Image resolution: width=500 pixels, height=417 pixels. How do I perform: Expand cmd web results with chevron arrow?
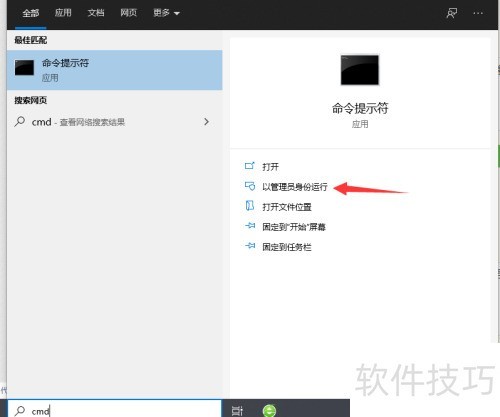[206, 122]
